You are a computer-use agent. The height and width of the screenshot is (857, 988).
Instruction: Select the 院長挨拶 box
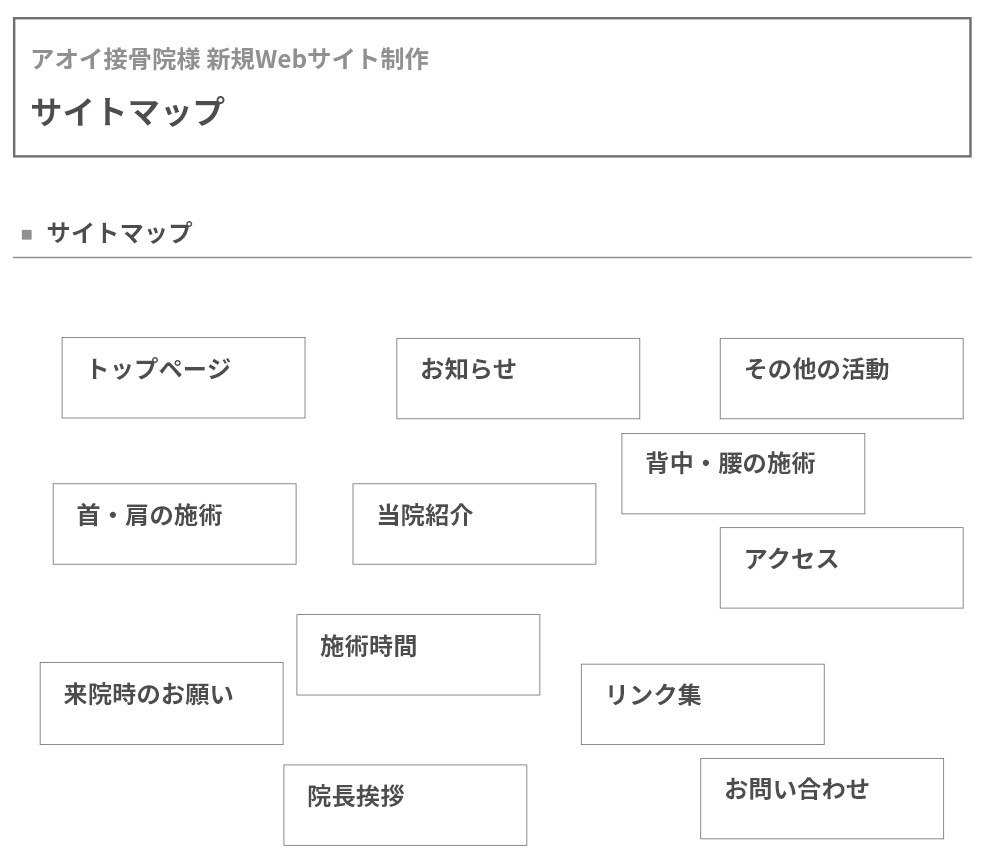(x=404, y=805)
